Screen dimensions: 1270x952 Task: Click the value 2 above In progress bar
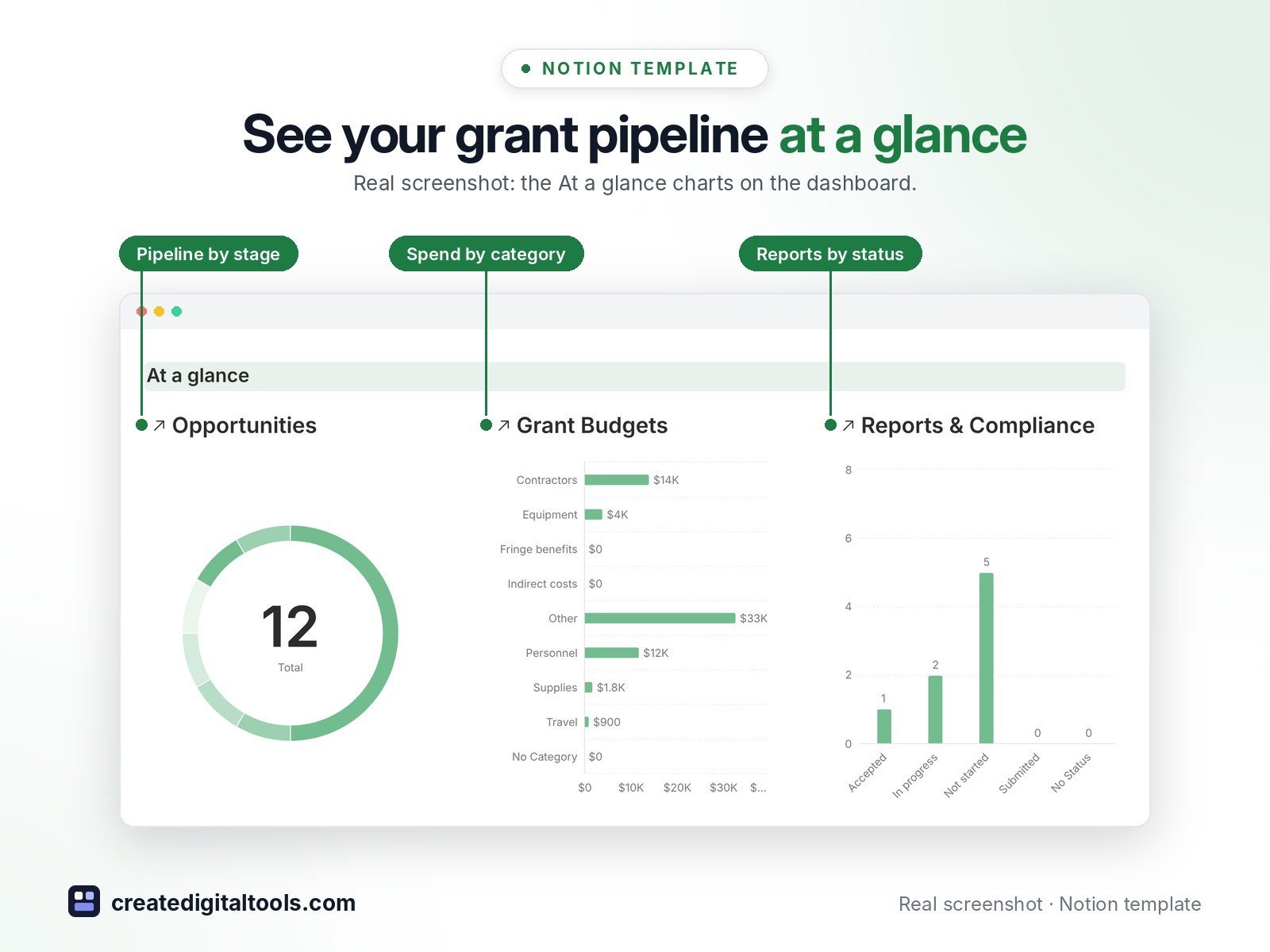pos(935,665)
